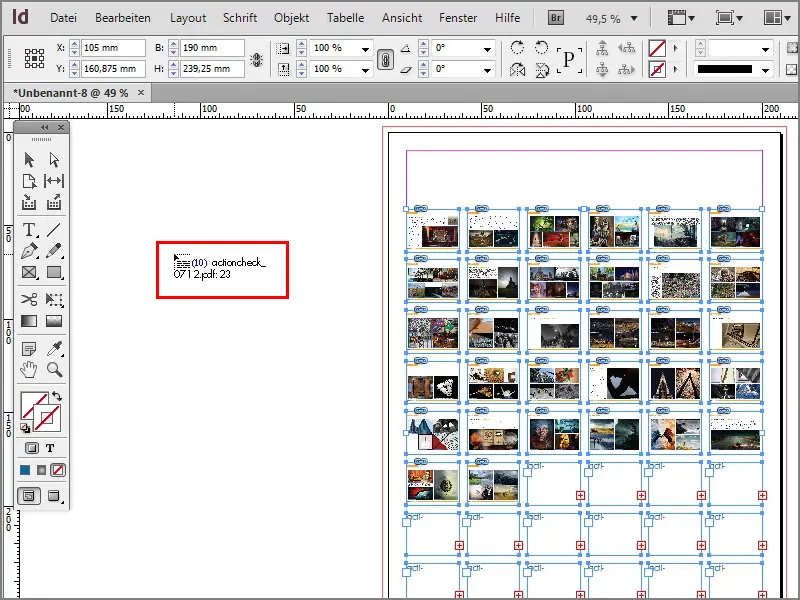Click the swap fill and stroke arrow
This screenshot has width=800, height=600.
tap(58, 396)
